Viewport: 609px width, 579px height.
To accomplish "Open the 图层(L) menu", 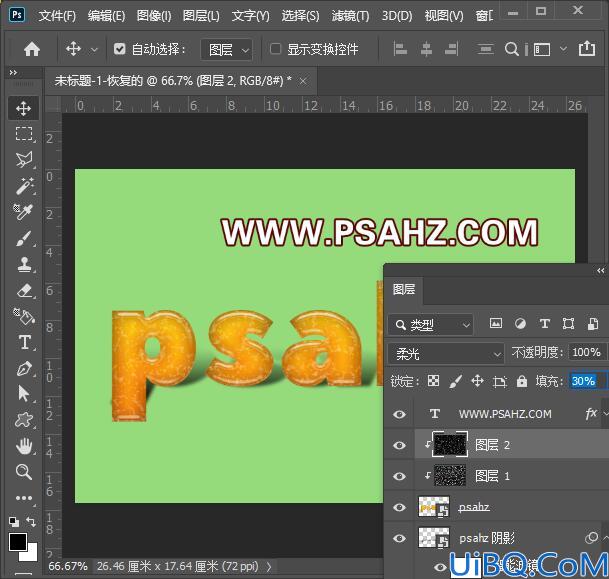I will 201,16.
